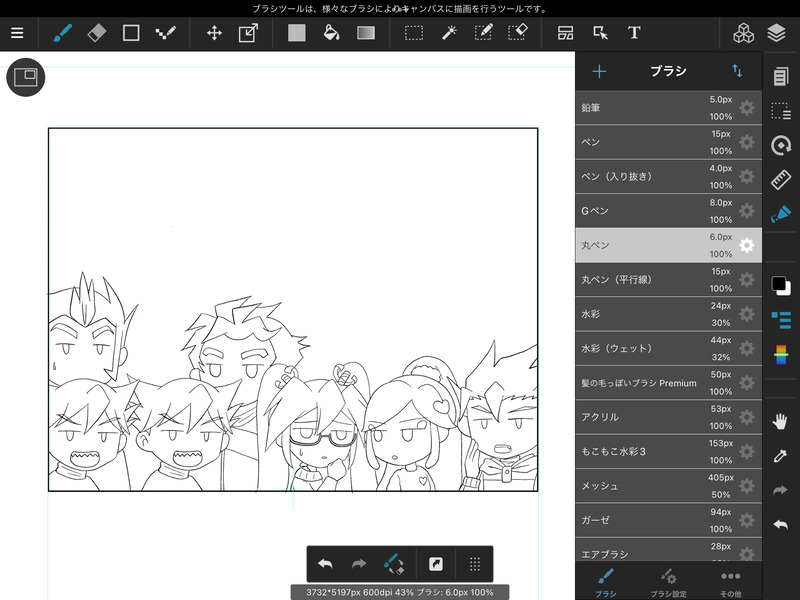Open settings gear for Gペン brush

click(x=746, y=211)
